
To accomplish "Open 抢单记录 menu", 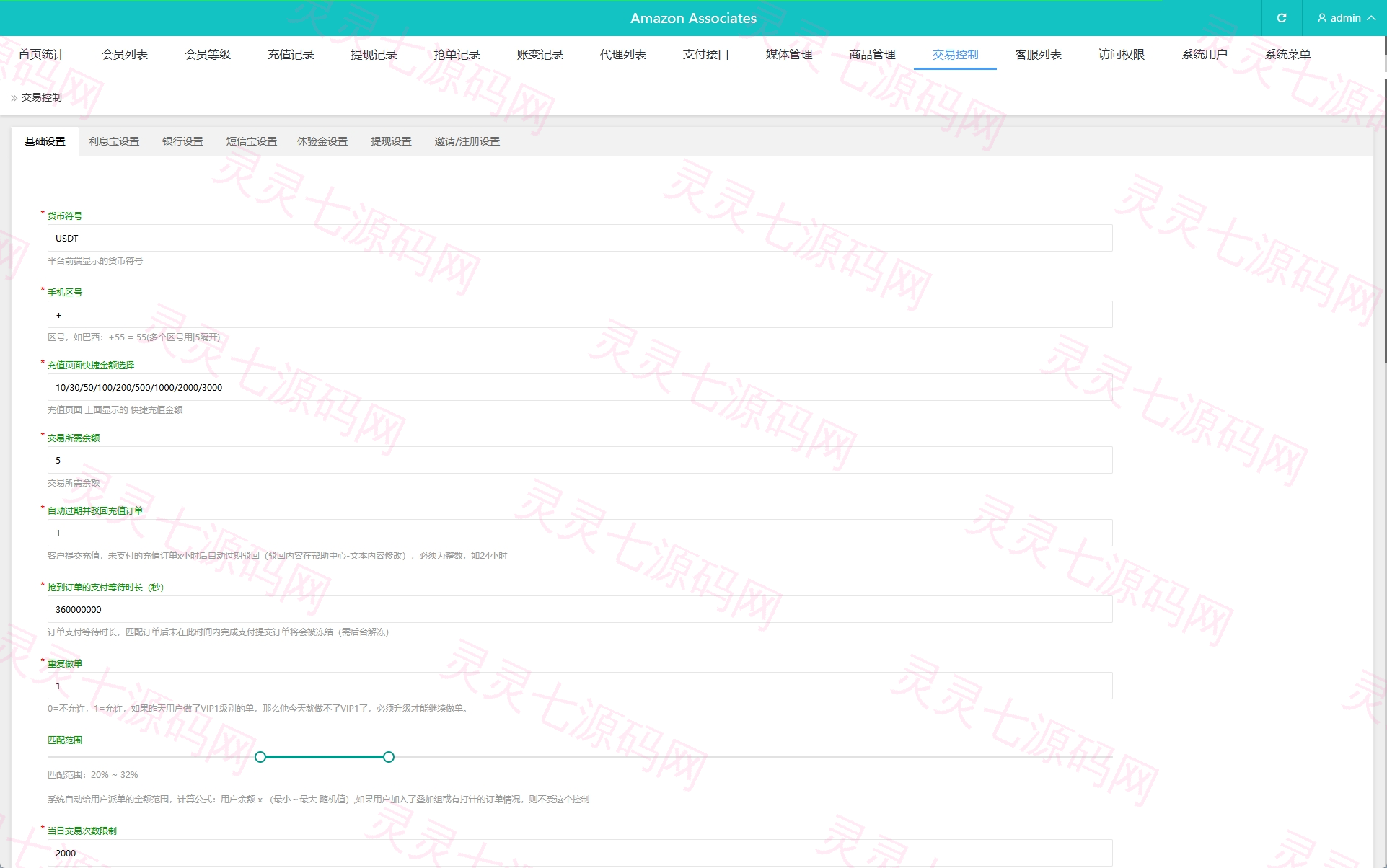I will click(x=457, y=55).
